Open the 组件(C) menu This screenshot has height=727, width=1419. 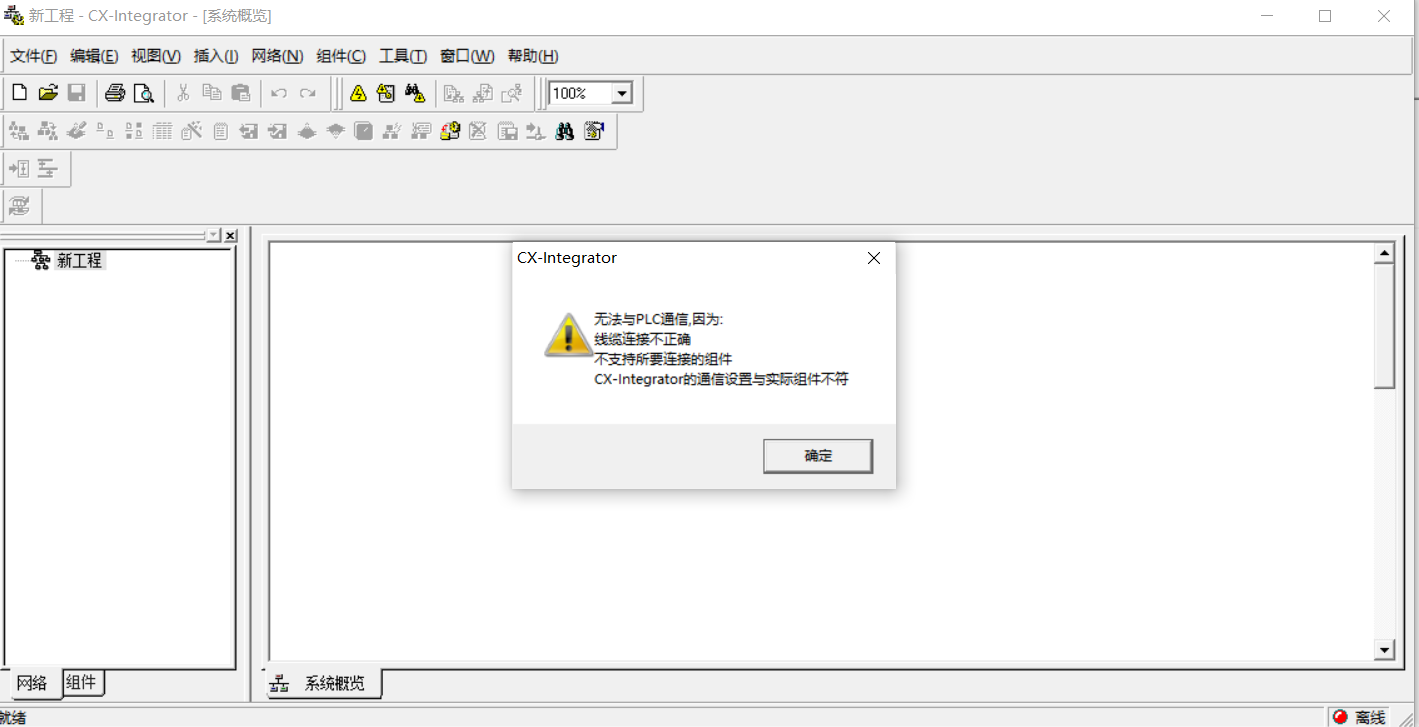[x=341, y=56]
